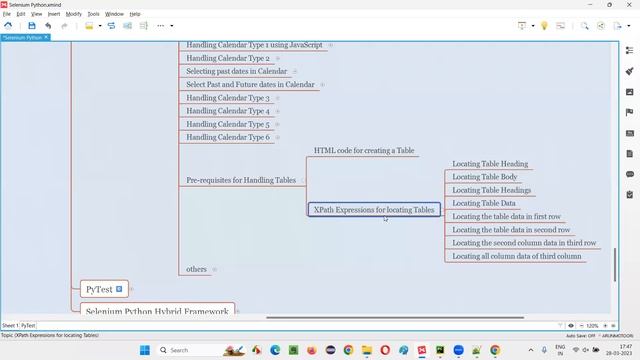This screenshot has width=640, height=360.
Task: Select HTML code for creating a Table topic
Action: [x=364, y=151]
